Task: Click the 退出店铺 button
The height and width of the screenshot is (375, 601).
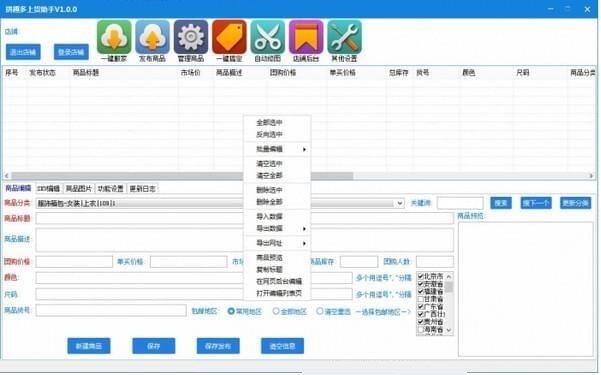Action: [23, 52]
